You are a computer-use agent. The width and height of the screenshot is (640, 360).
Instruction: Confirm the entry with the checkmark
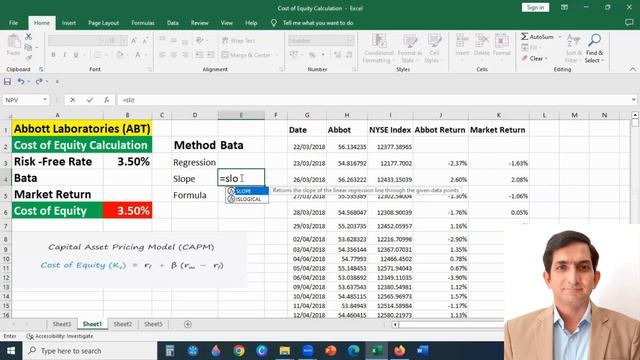click(89, 100)
